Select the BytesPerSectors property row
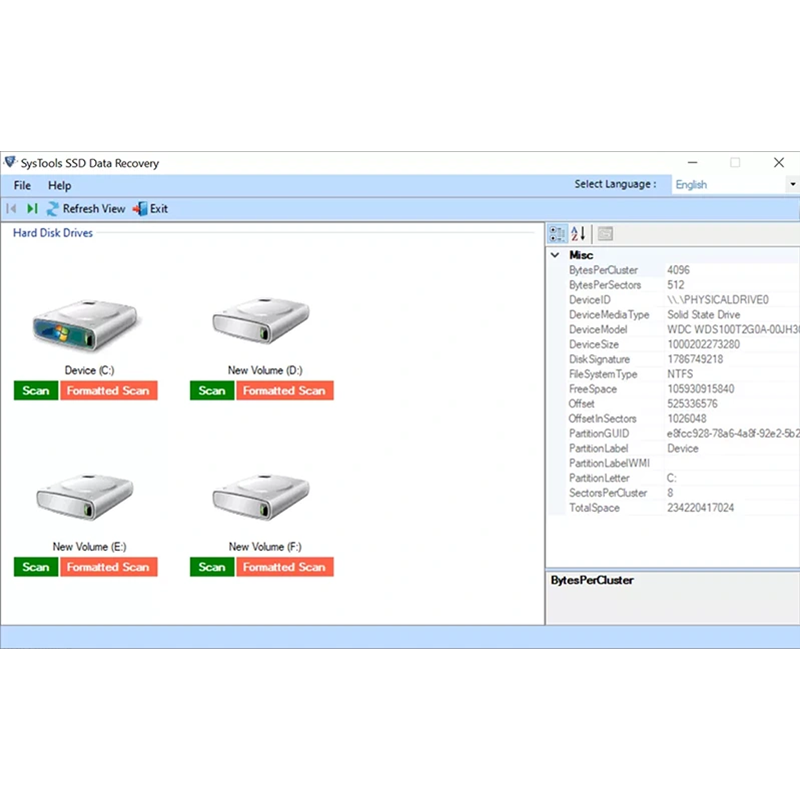The image size is (800, 800). click(x=682, y=285)
